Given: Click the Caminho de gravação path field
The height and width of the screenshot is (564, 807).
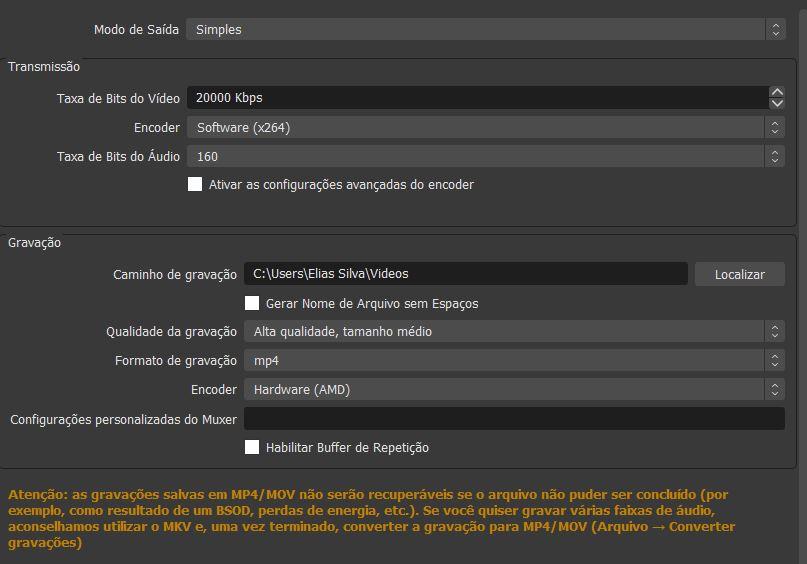Looking at the screenshot, I should (466, 274).
